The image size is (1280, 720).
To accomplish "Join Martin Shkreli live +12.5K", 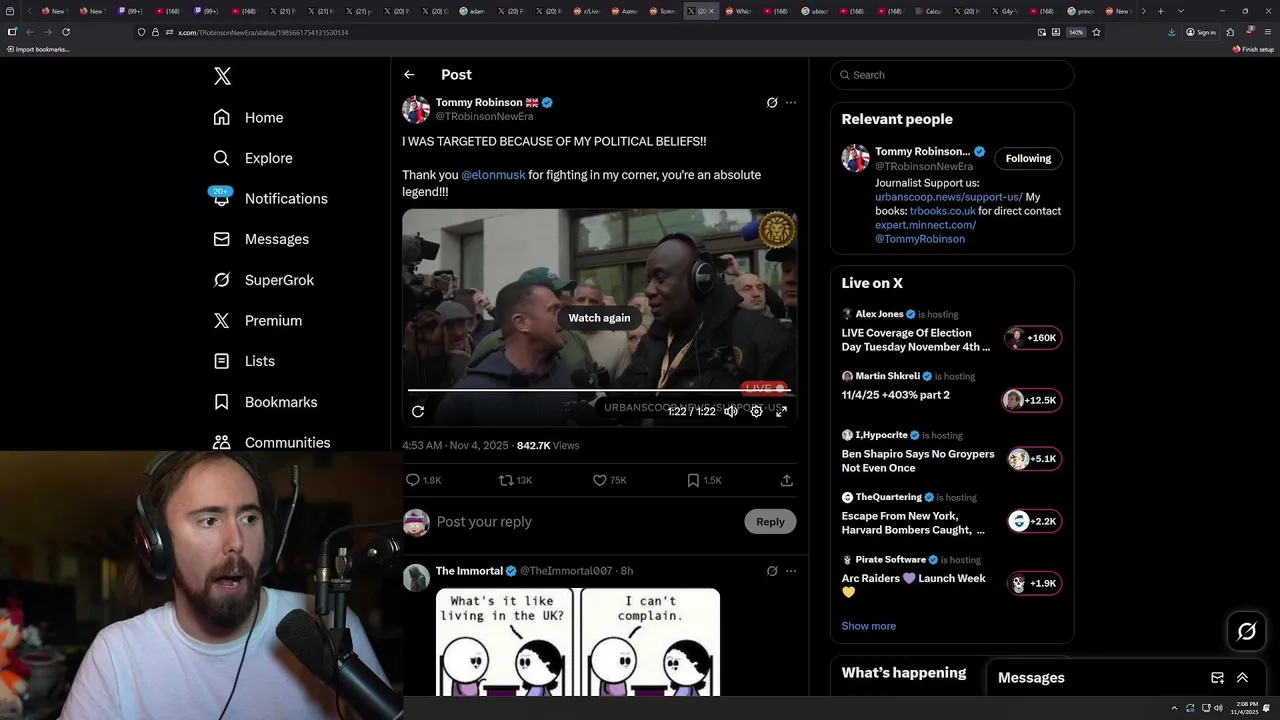I will [x=1031, y=400].
